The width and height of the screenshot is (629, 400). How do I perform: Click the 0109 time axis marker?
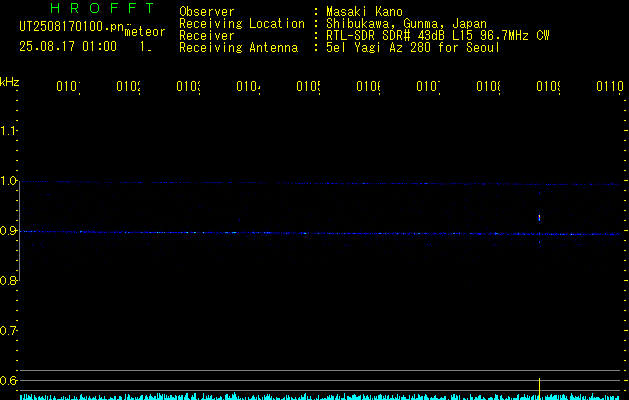pyautogui.click(x=548, y=86)
